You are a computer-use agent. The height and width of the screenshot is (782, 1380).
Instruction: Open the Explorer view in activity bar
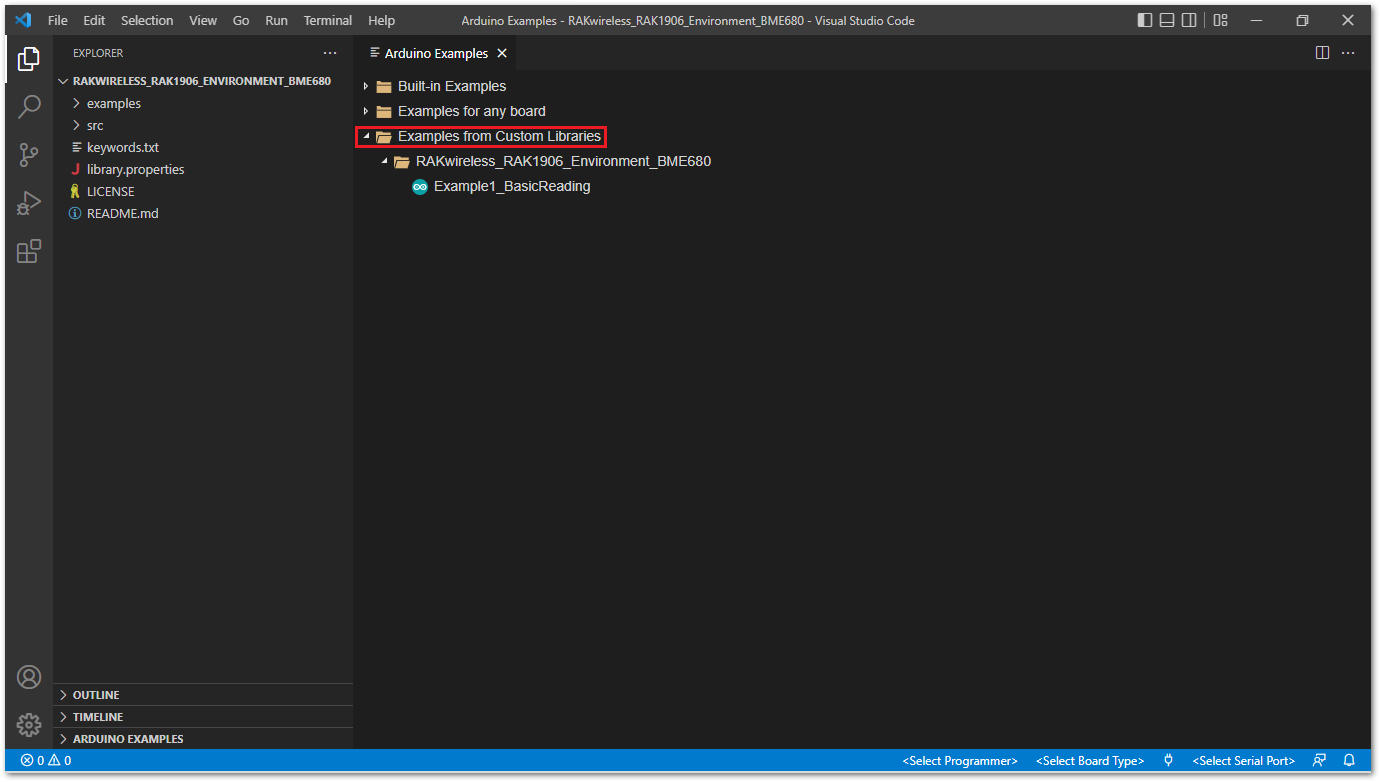tap(28, 58)
